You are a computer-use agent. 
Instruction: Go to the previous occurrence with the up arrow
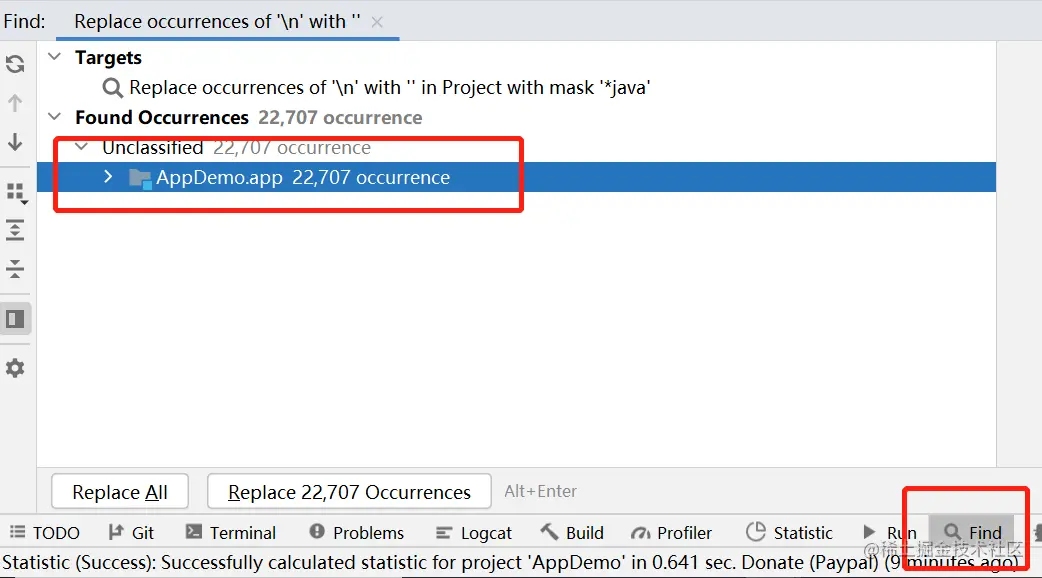click(15, 103)
